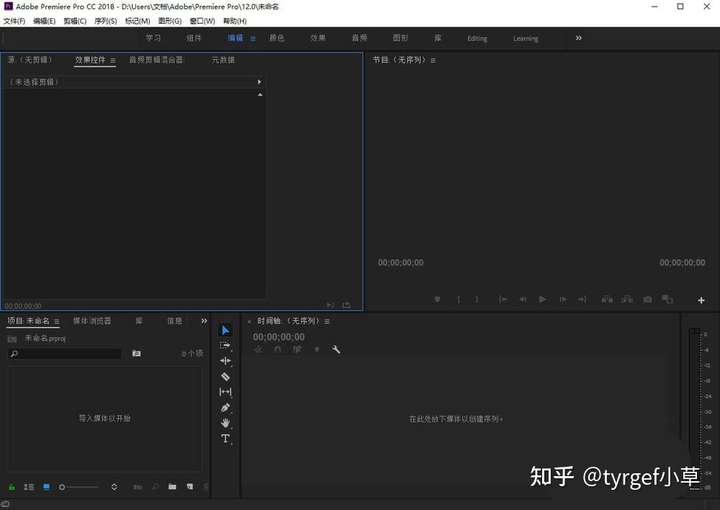Viewport: 720px width, 510px height.
Task: Select the Hand tool
Action: point(225,423)
